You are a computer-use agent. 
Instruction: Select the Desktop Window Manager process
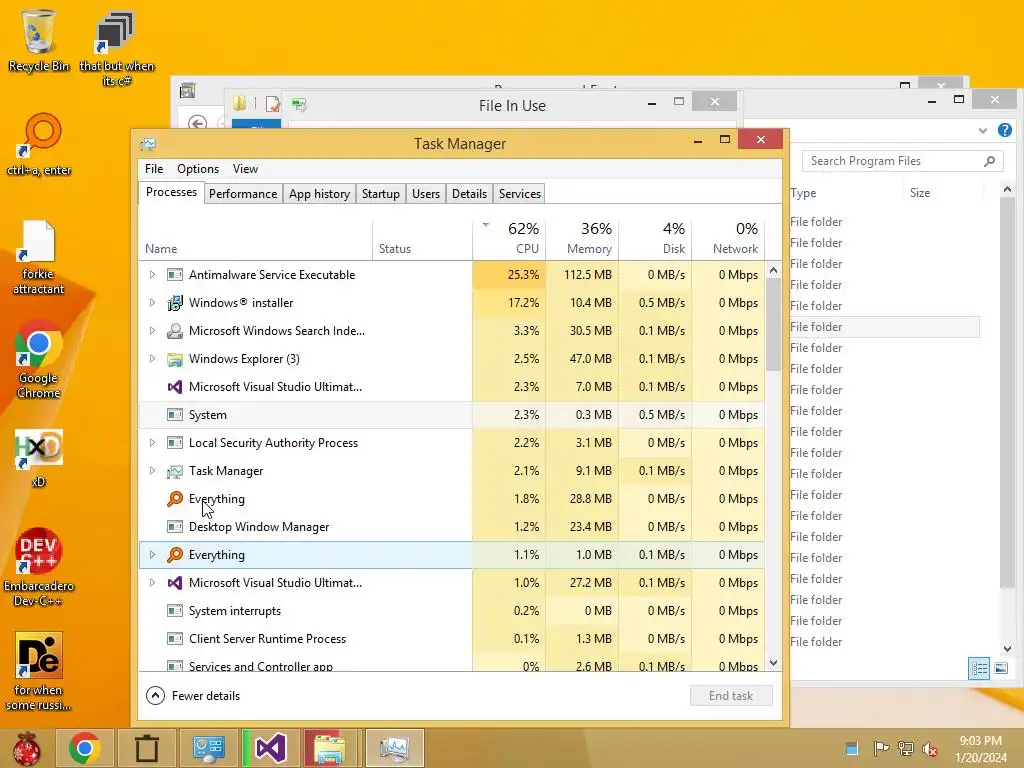click(451, 526)
